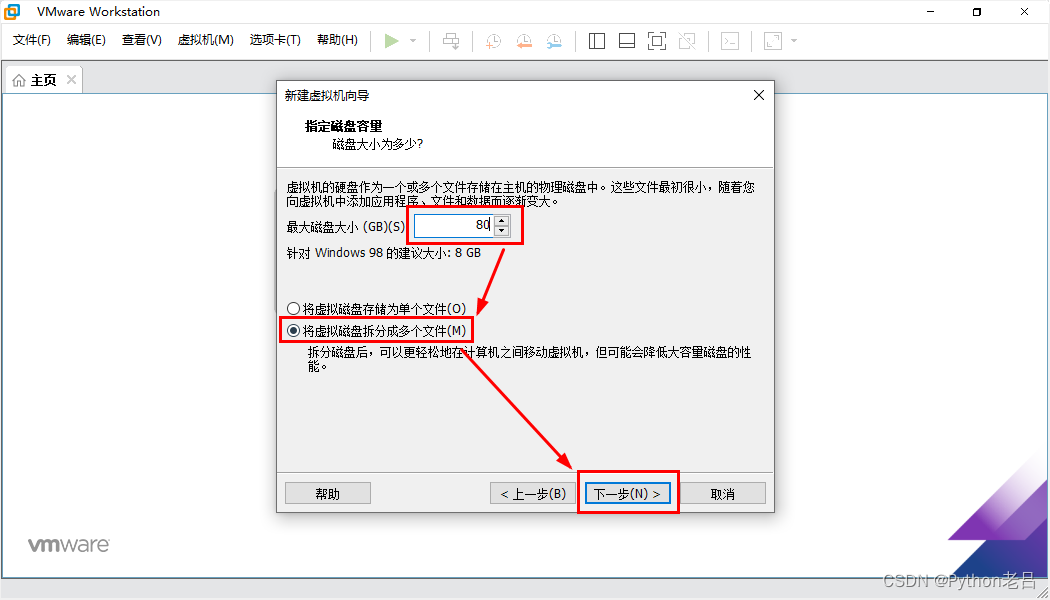Click the take snapshot clock icon
This screenshot has height=600, width=1050.
(x=493, y=41)
